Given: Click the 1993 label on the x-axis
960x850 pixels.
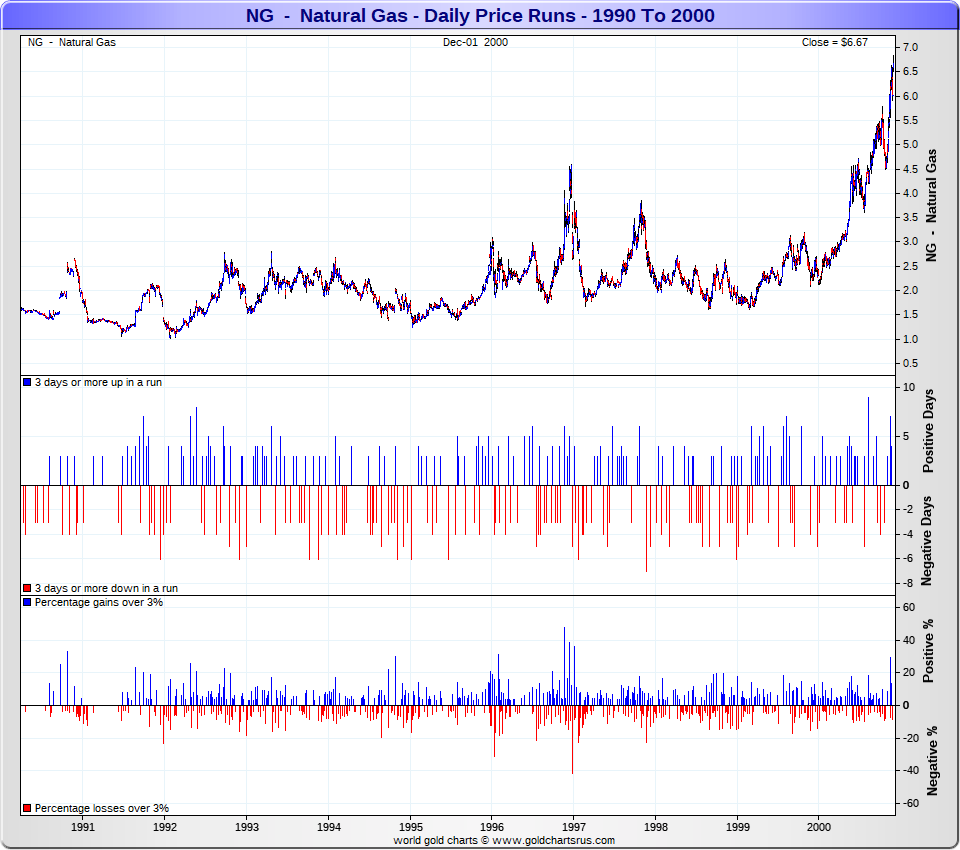Looking at the screenshot, I should tap(247, 827).
